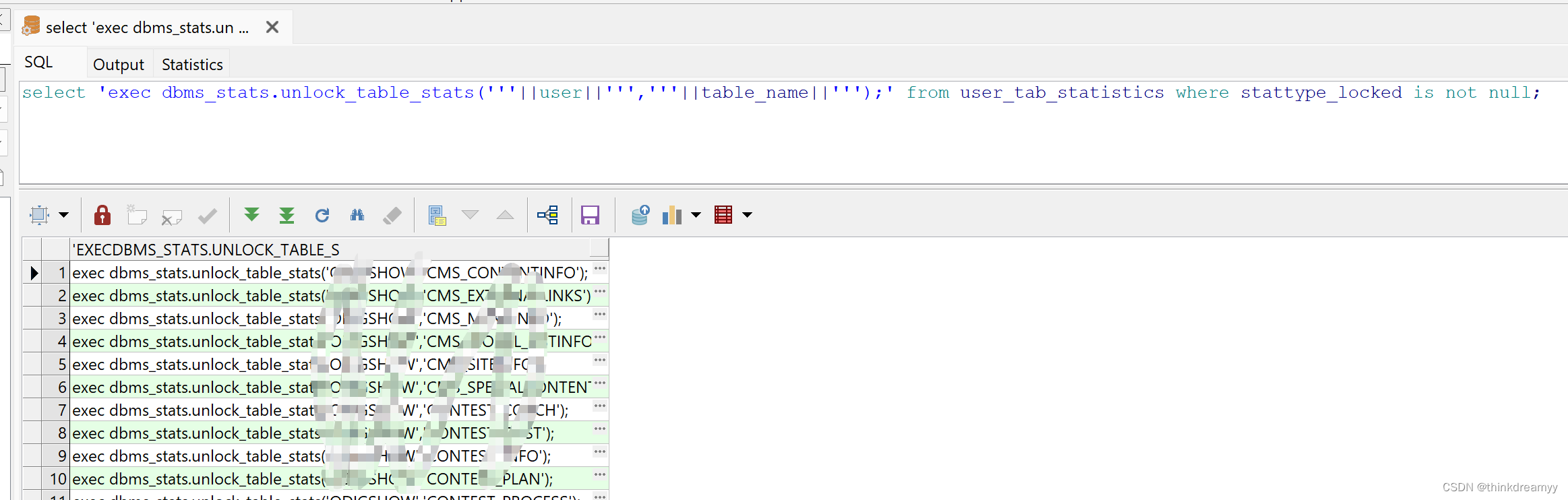
Task: Click 'stattype_locked' in the SQL query
Action: click(x=1321, y=92)
